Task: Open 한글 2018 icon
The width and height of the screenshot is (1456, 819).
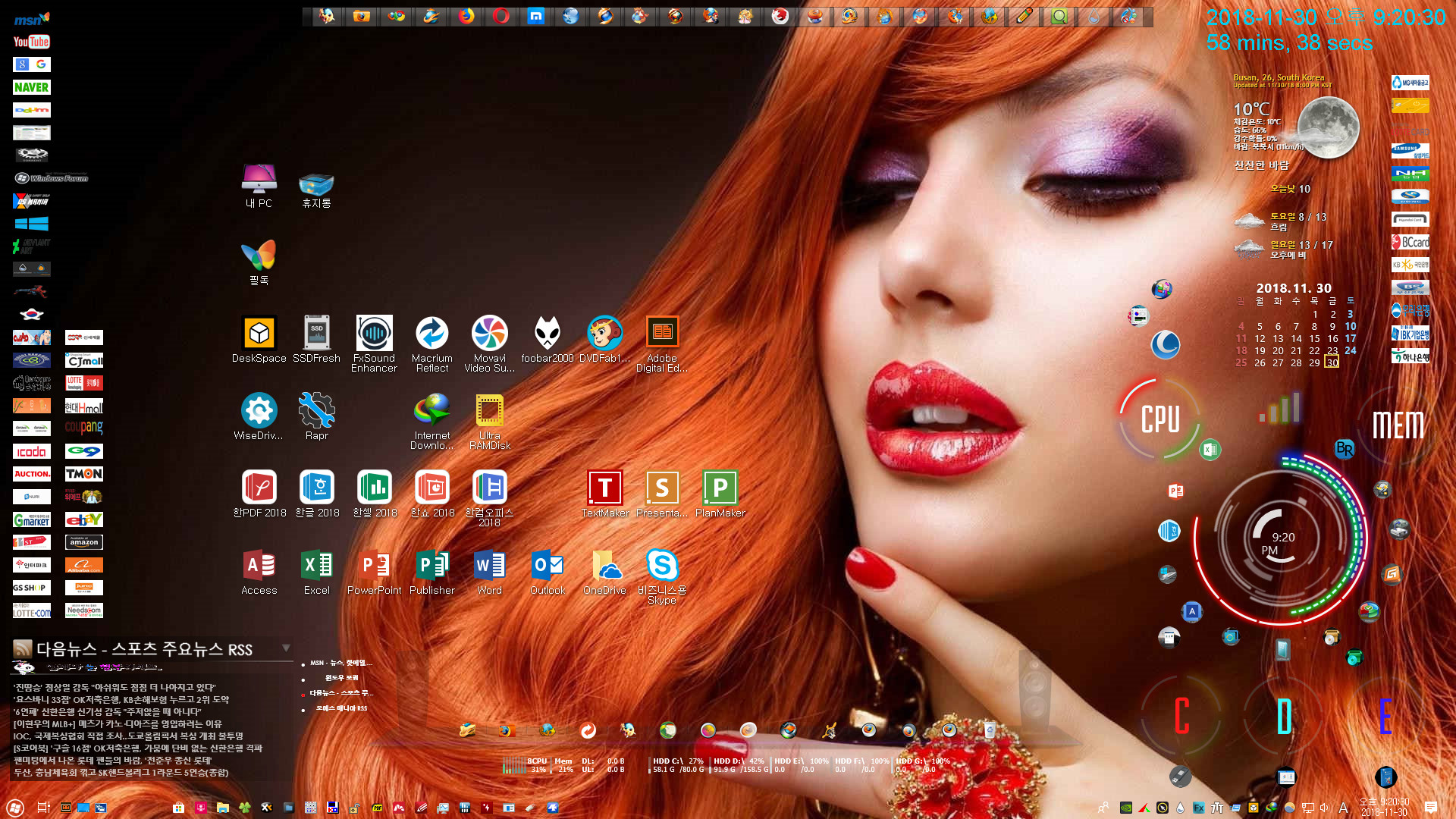Action: point(317,494)
